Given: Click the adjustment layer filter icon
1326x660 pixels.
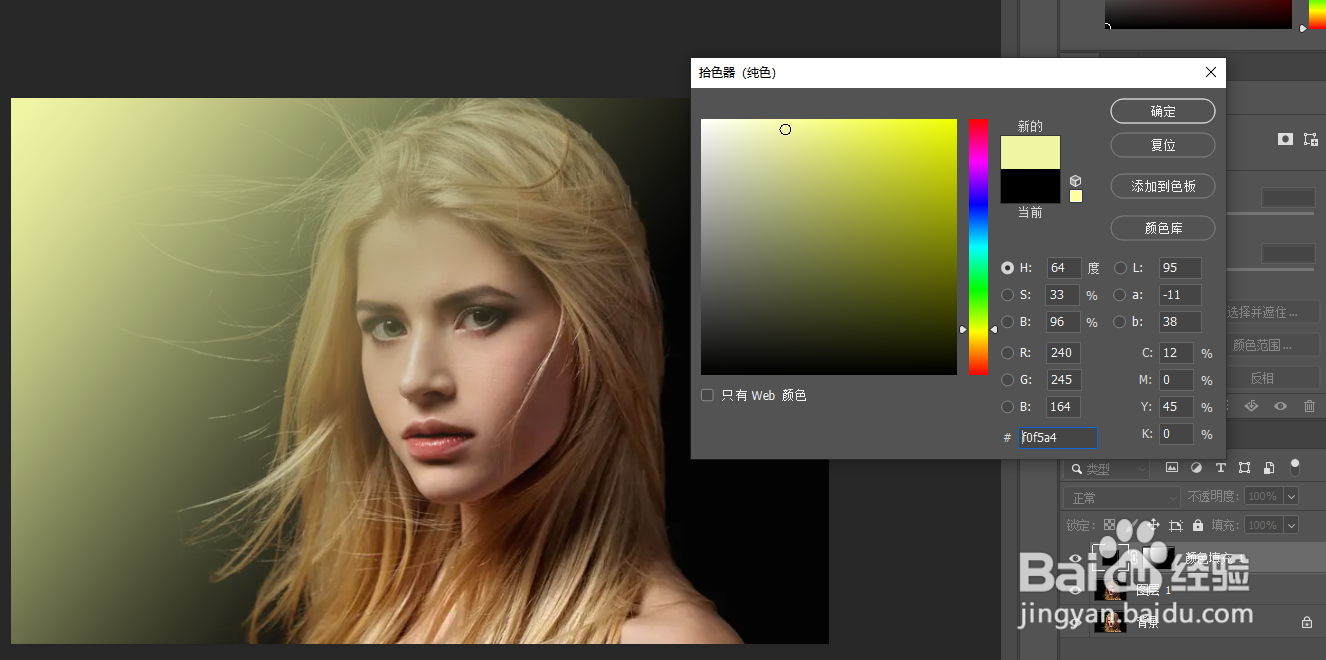Looking at the screenshot, I should click(1196, 467).
